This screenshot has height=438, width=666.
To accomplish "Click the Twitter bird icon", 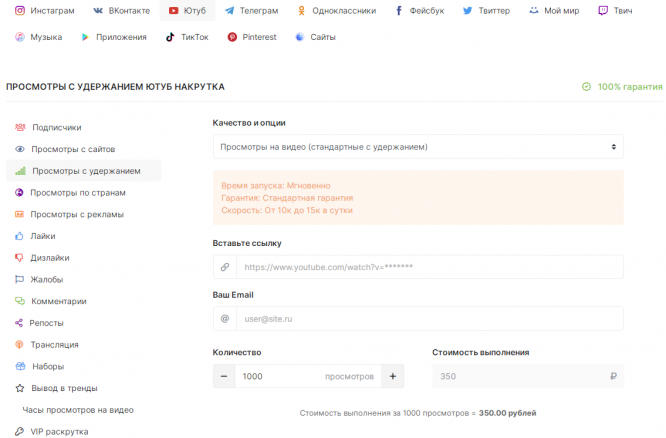I will point(468,10).
